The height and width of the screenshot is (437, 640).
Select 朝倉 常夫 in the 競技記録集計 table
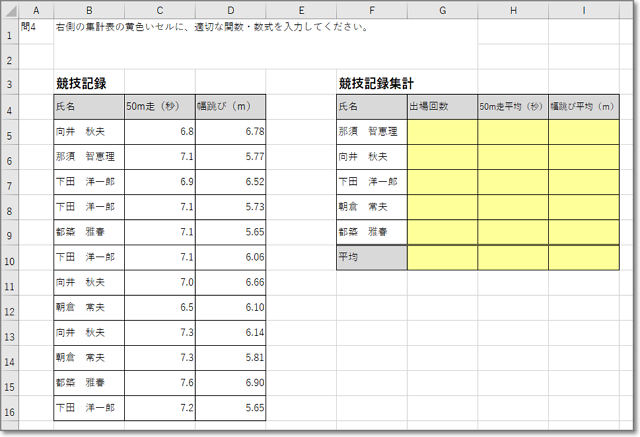click(x=371, y=207)
